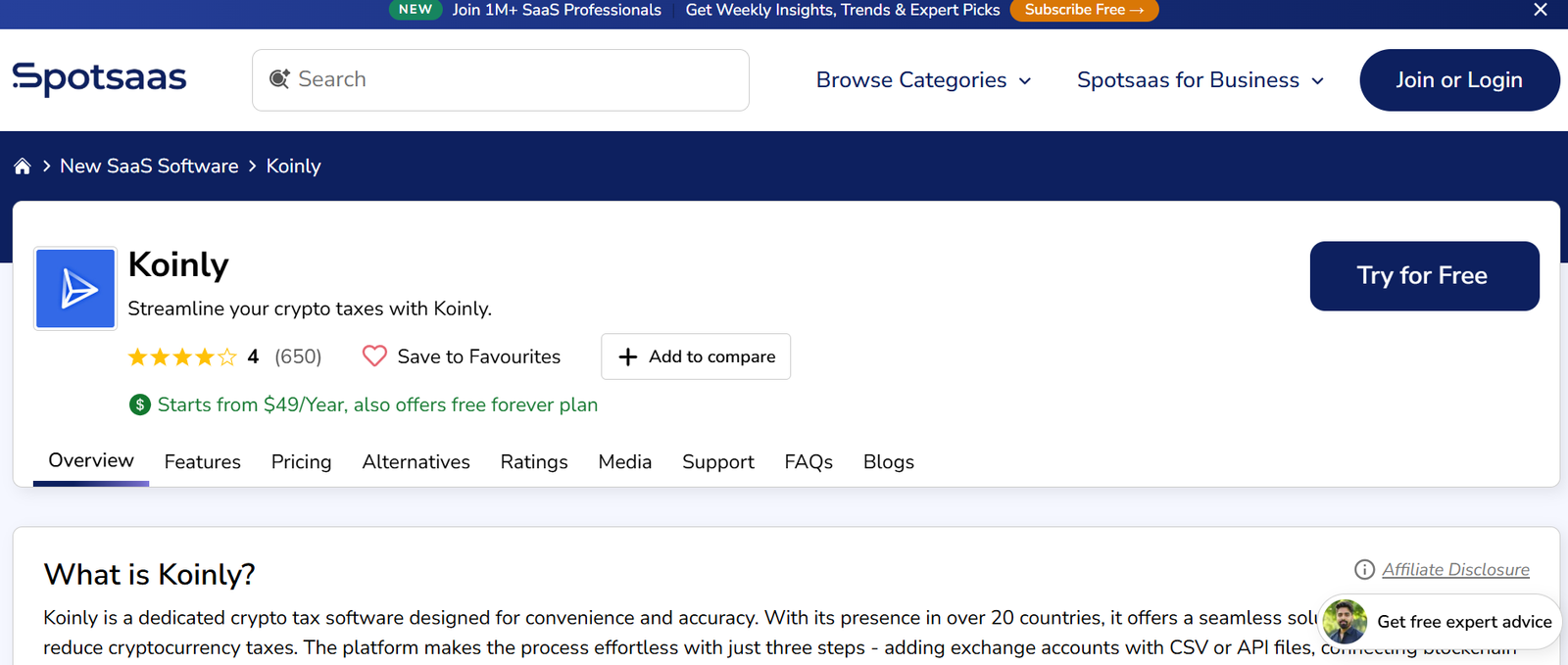Click the Affiliate Disclosure info icon

(1364, 570)
